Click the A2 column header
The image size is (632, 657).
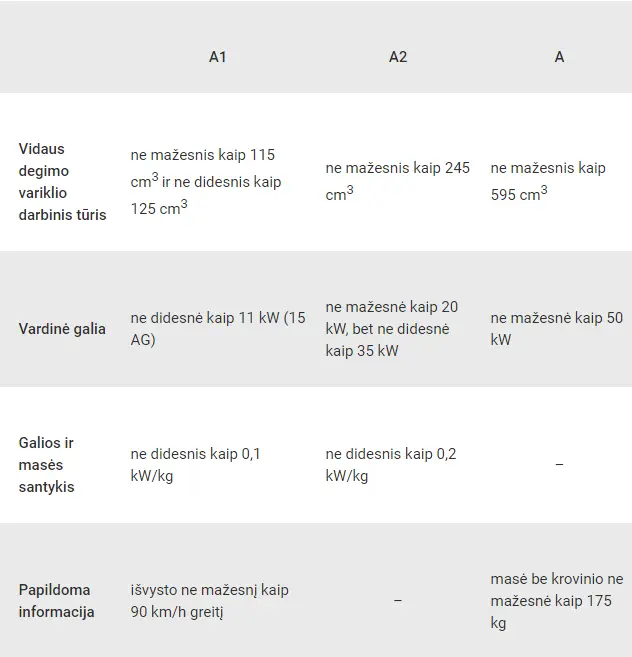click(x=398, y=57)
